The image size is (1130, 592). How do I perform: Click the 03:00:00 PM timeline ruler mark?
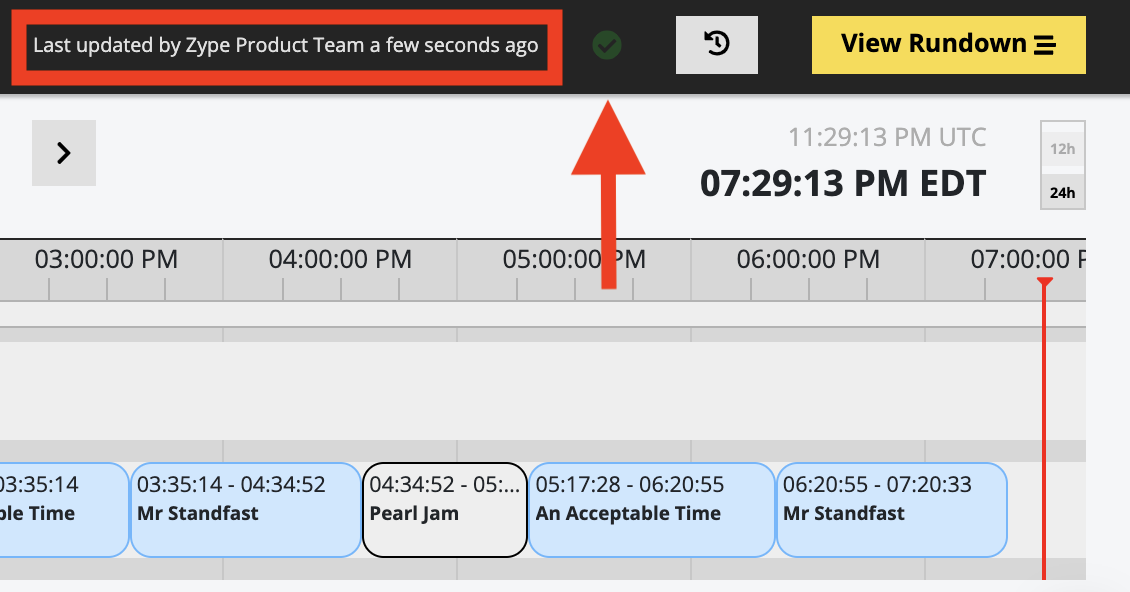click(x=107, y=260)
